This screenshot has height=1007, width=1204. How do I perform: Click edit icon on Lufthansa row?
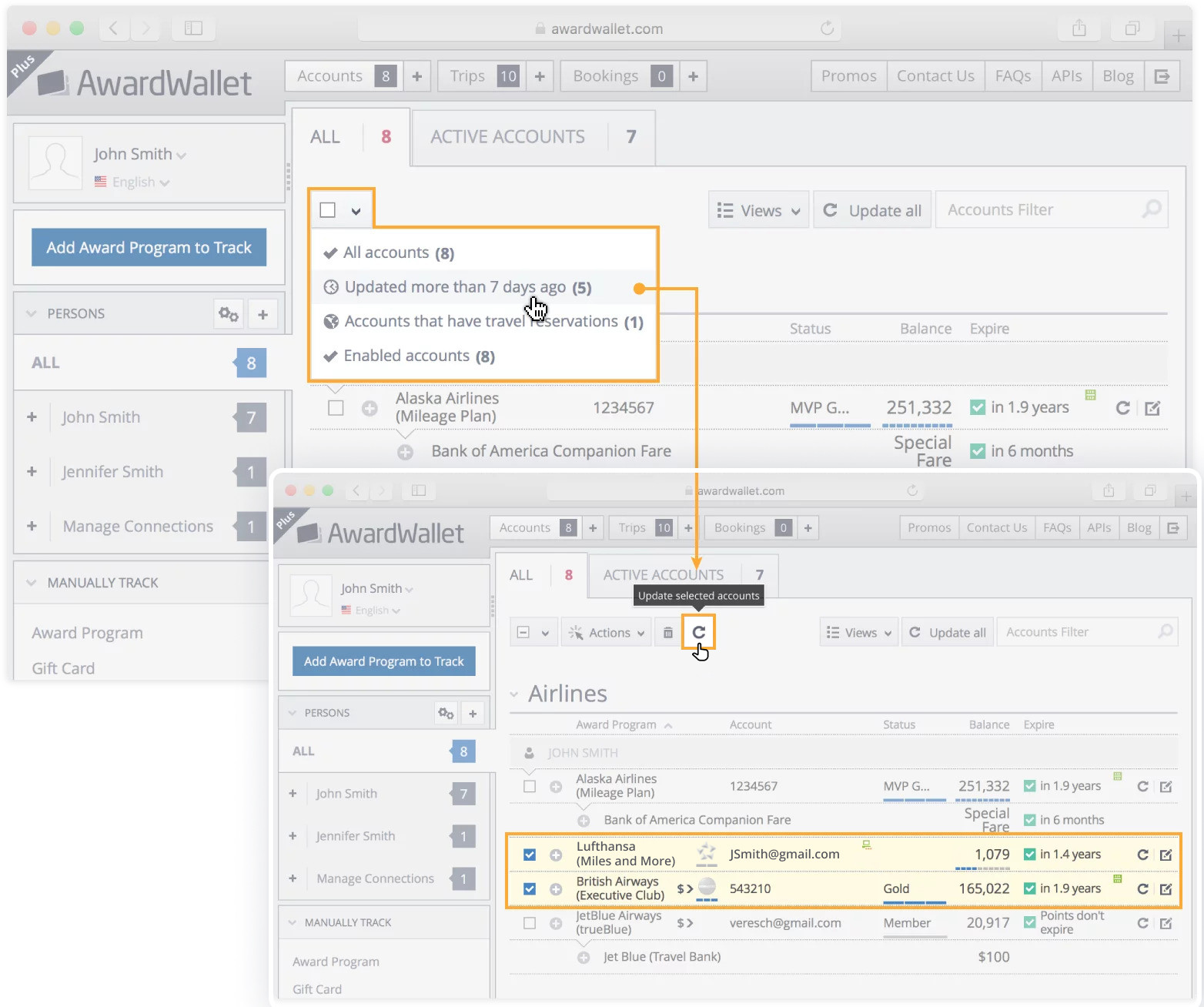point(1166,855)
